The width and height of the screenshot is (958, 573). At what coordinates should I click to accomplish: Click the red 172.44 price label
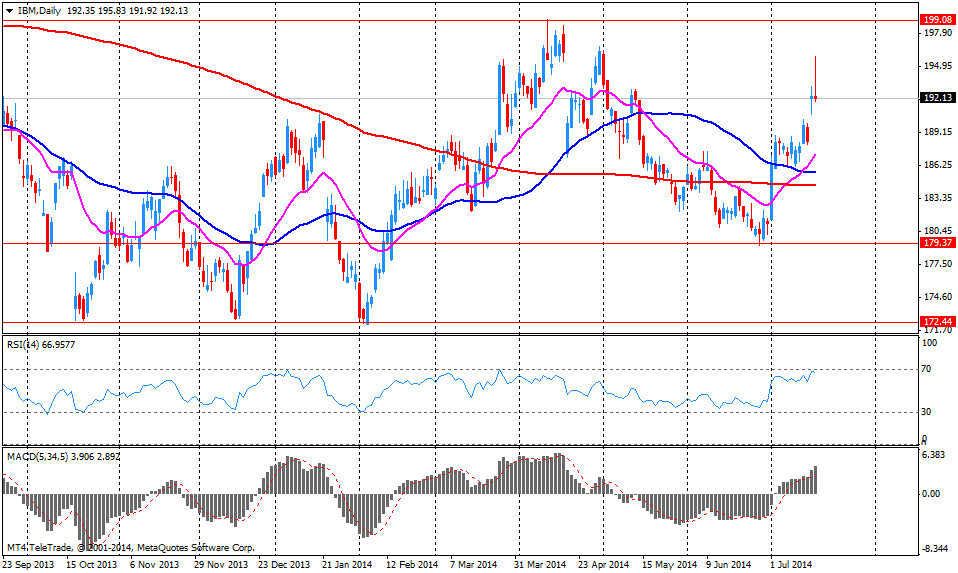click(937, 322)
